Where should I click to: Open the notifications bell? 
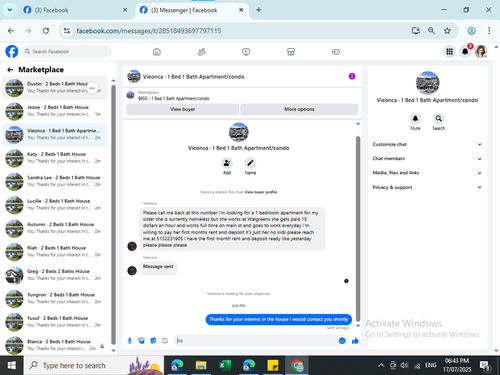[465, 51]
